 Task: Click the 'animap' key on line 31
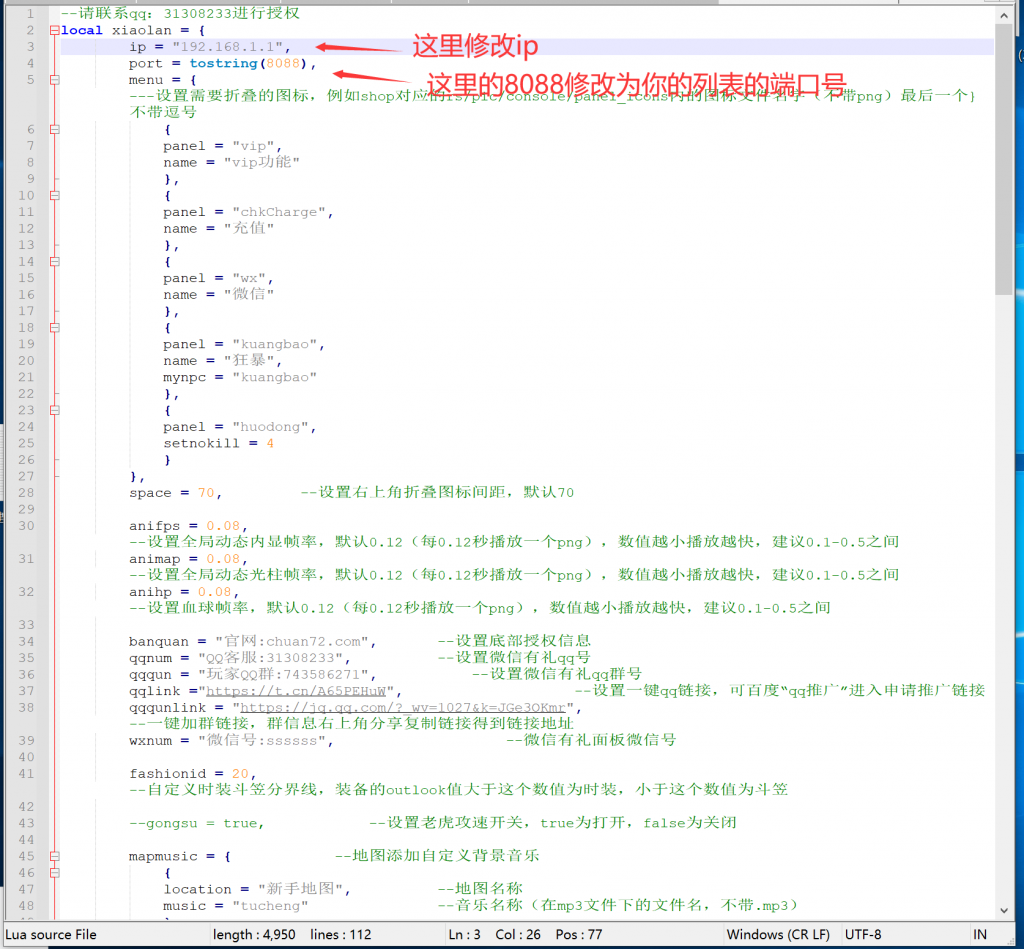click(x=155, y=558)
